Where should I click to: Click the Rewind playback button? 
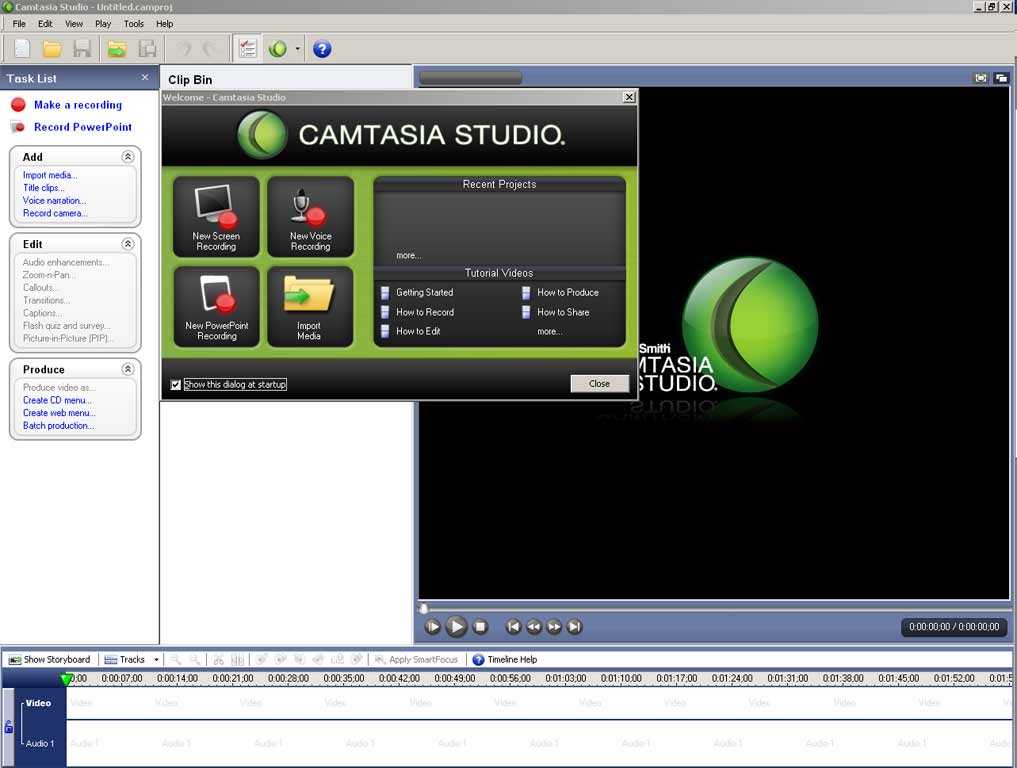tap(534, 627)
